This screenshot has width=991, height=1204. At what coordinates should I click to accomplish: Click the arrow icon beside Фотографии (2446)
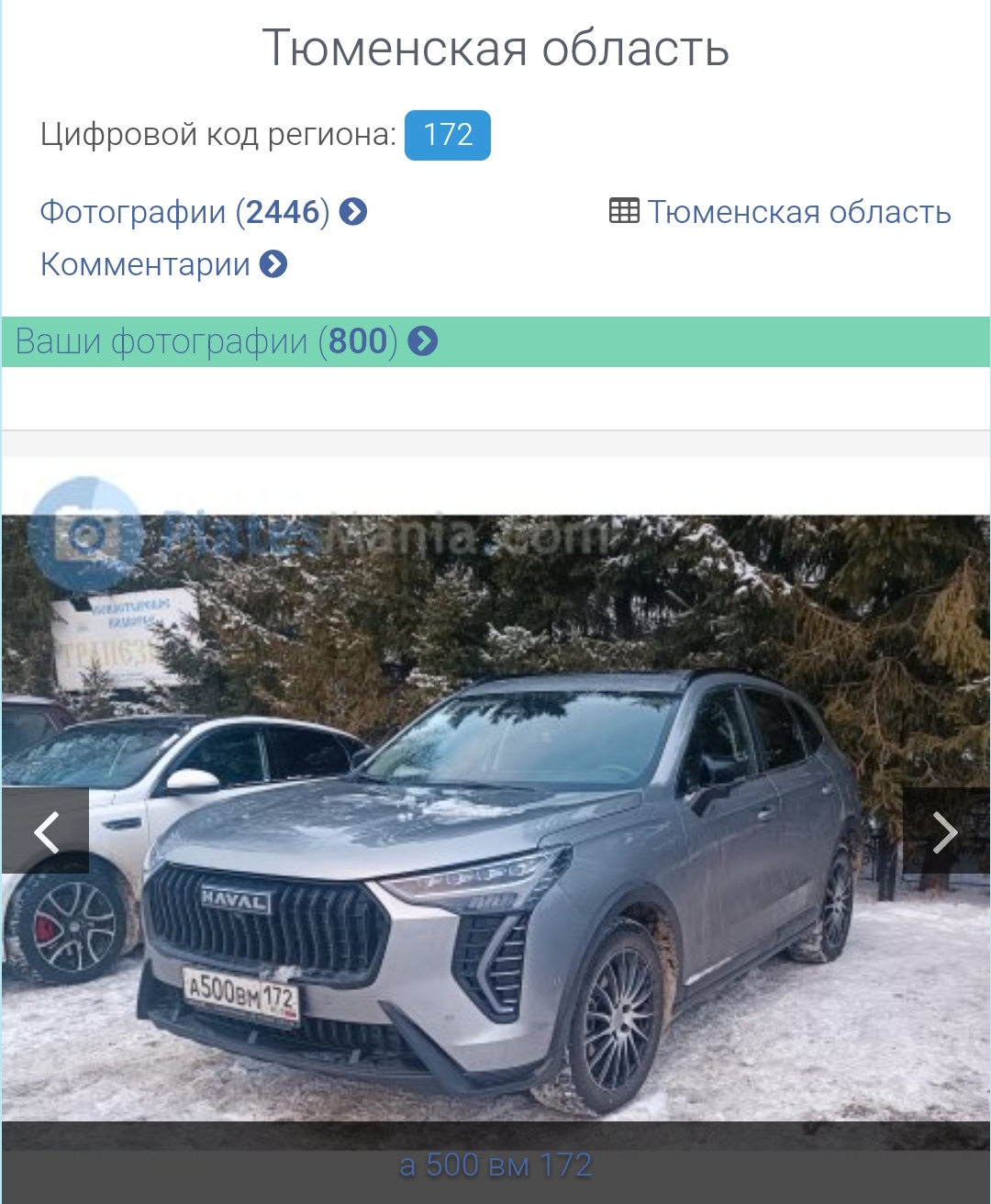click(353, 212)
